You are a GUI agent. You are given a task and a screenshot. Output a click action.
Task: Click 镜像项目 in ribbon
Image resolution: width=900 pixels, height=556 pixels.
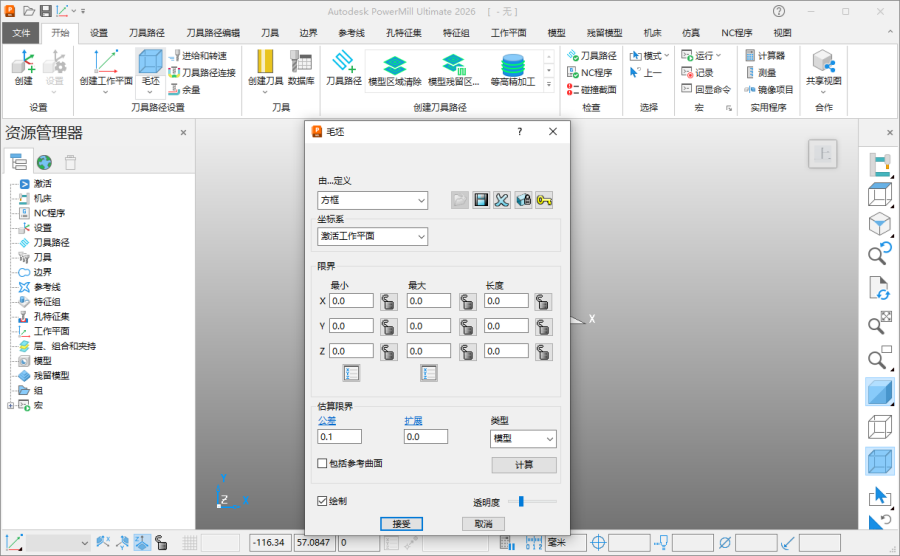(x=769, y=90)
